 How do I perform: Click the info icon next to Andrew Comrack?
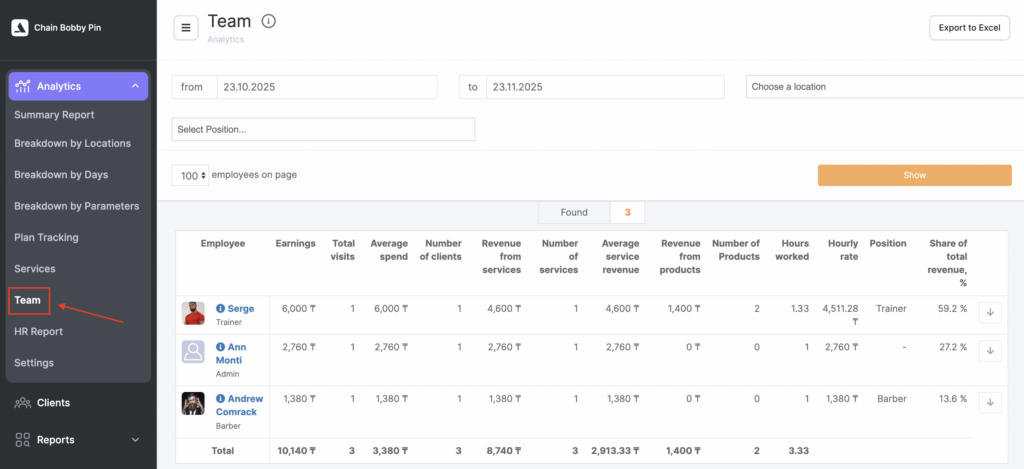[x=221, y=397]
